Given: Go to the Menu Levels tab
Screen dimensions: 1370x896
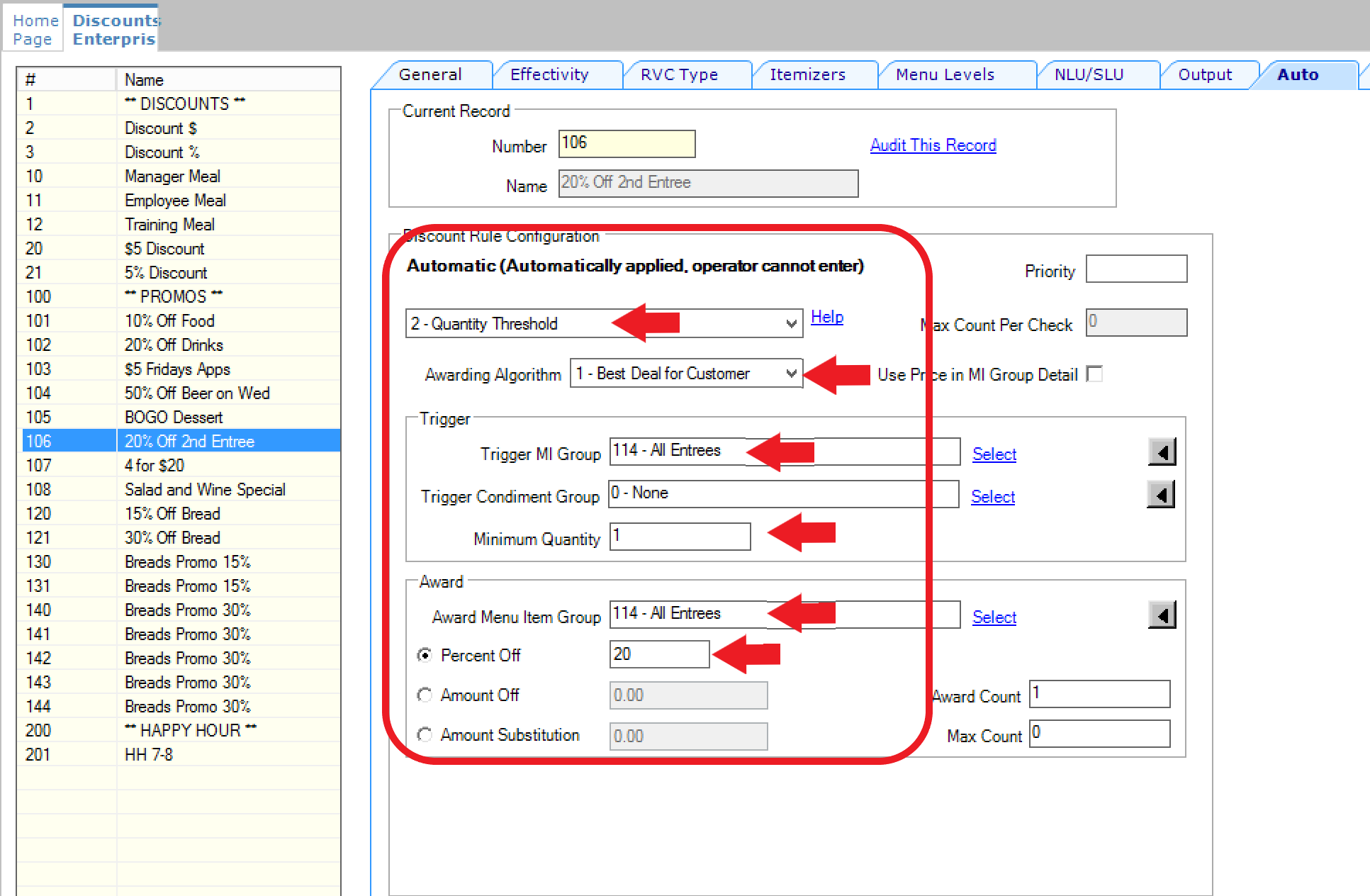Looking at the screenshot, I should tap(945, 74).
